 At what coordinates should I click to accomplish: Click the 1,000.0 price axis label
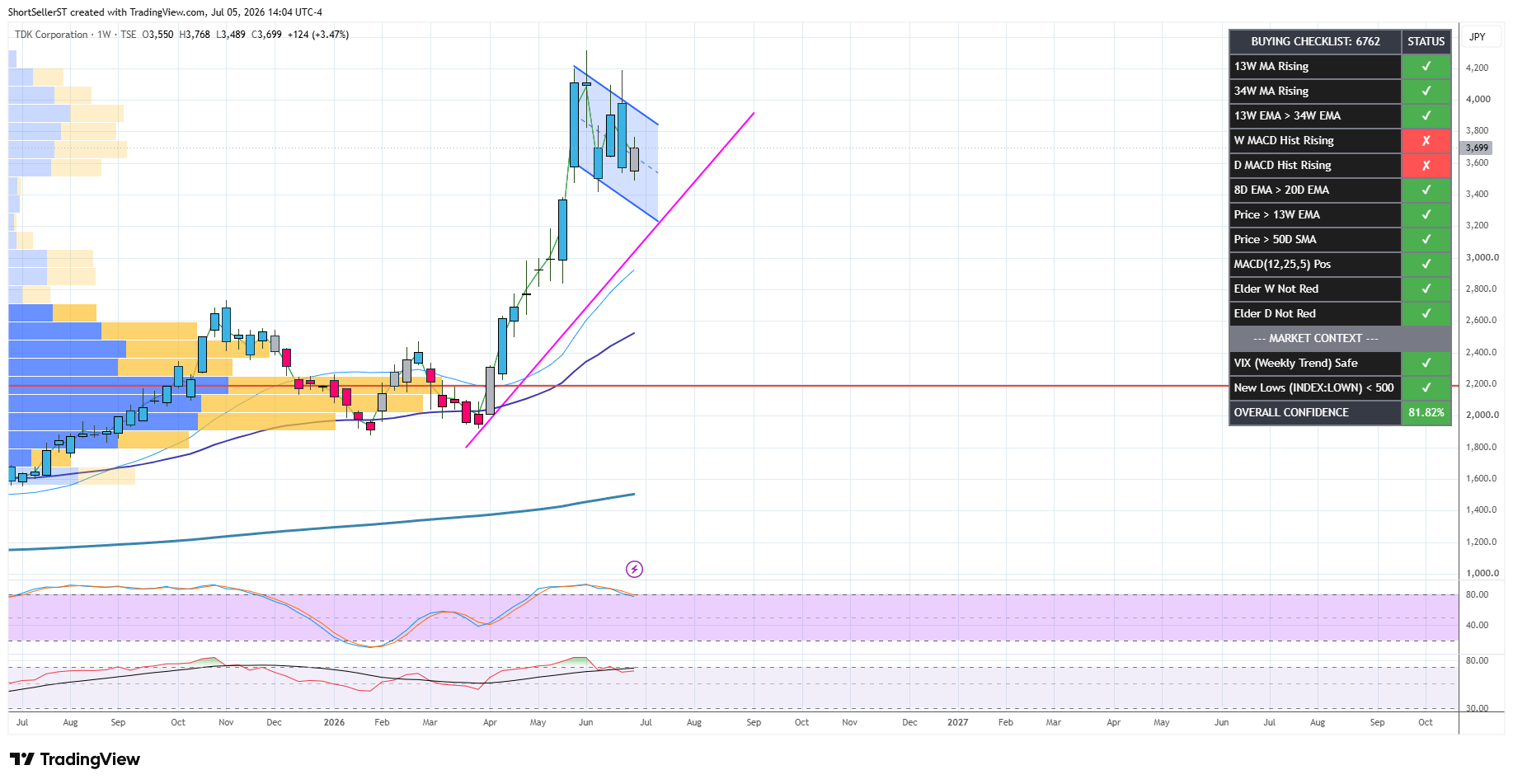point(1482,573)
